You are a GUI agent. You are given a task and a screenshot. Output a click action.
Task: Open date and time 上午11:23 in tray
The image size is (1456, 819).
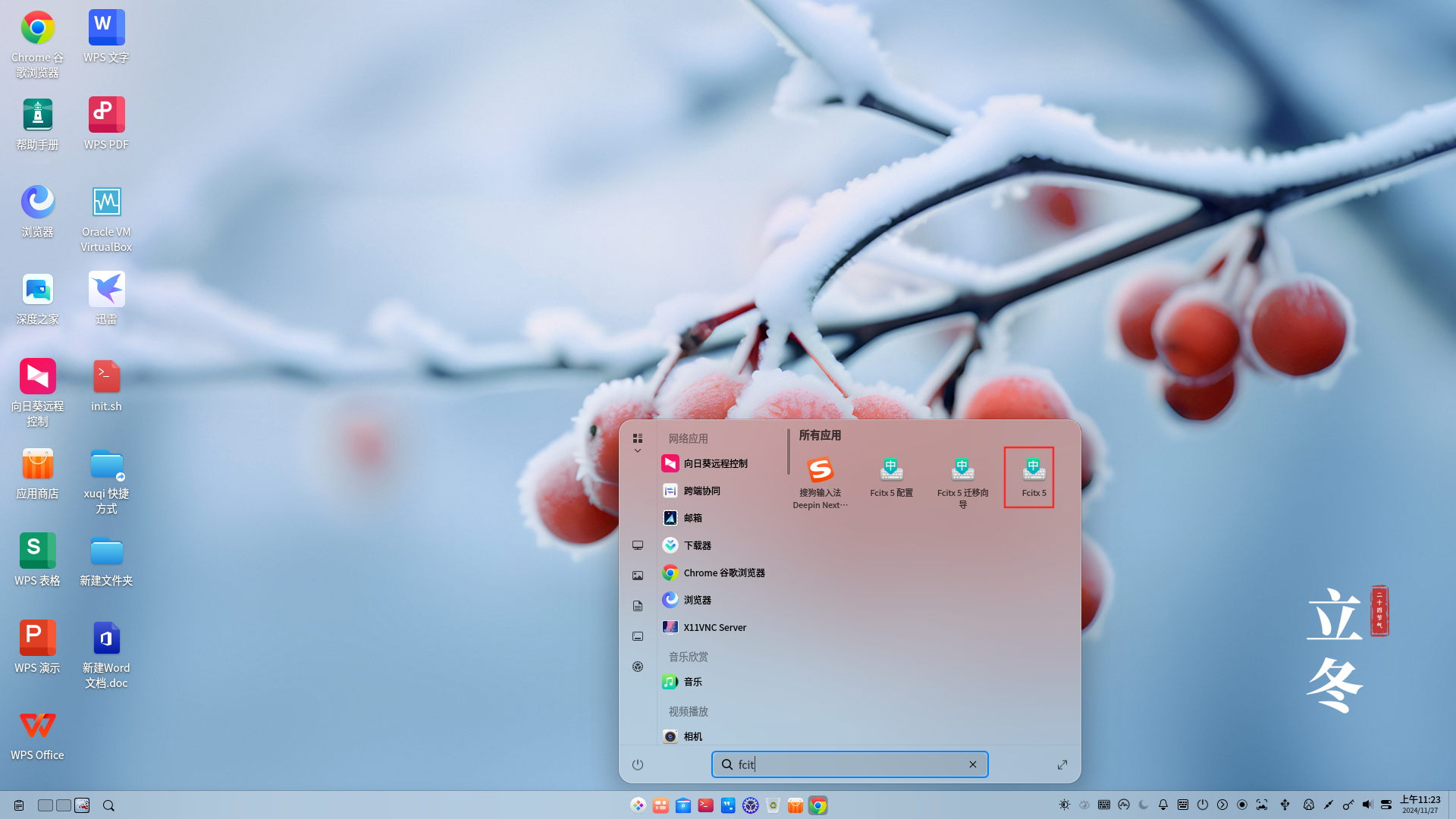tap(1420, 805)
